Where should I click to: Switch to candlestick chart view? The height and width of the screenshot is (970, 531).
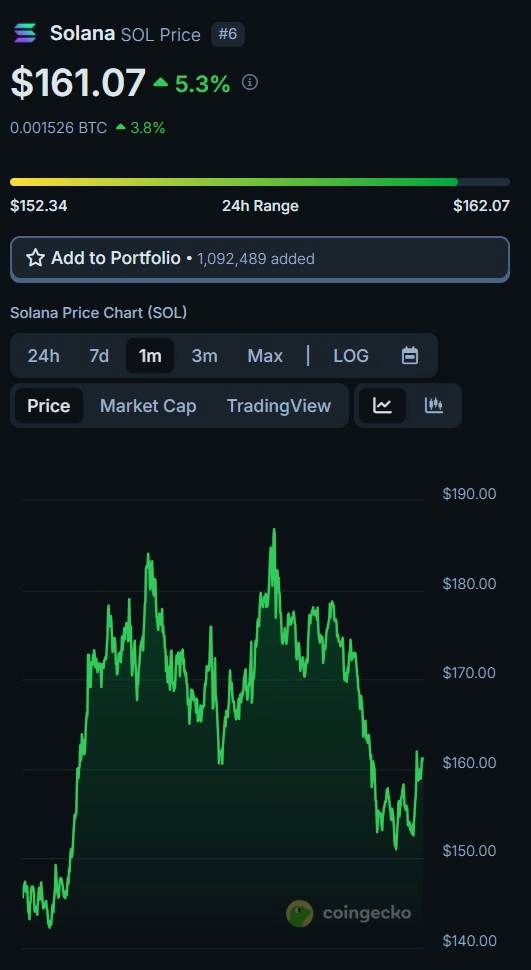click(434, 406)
